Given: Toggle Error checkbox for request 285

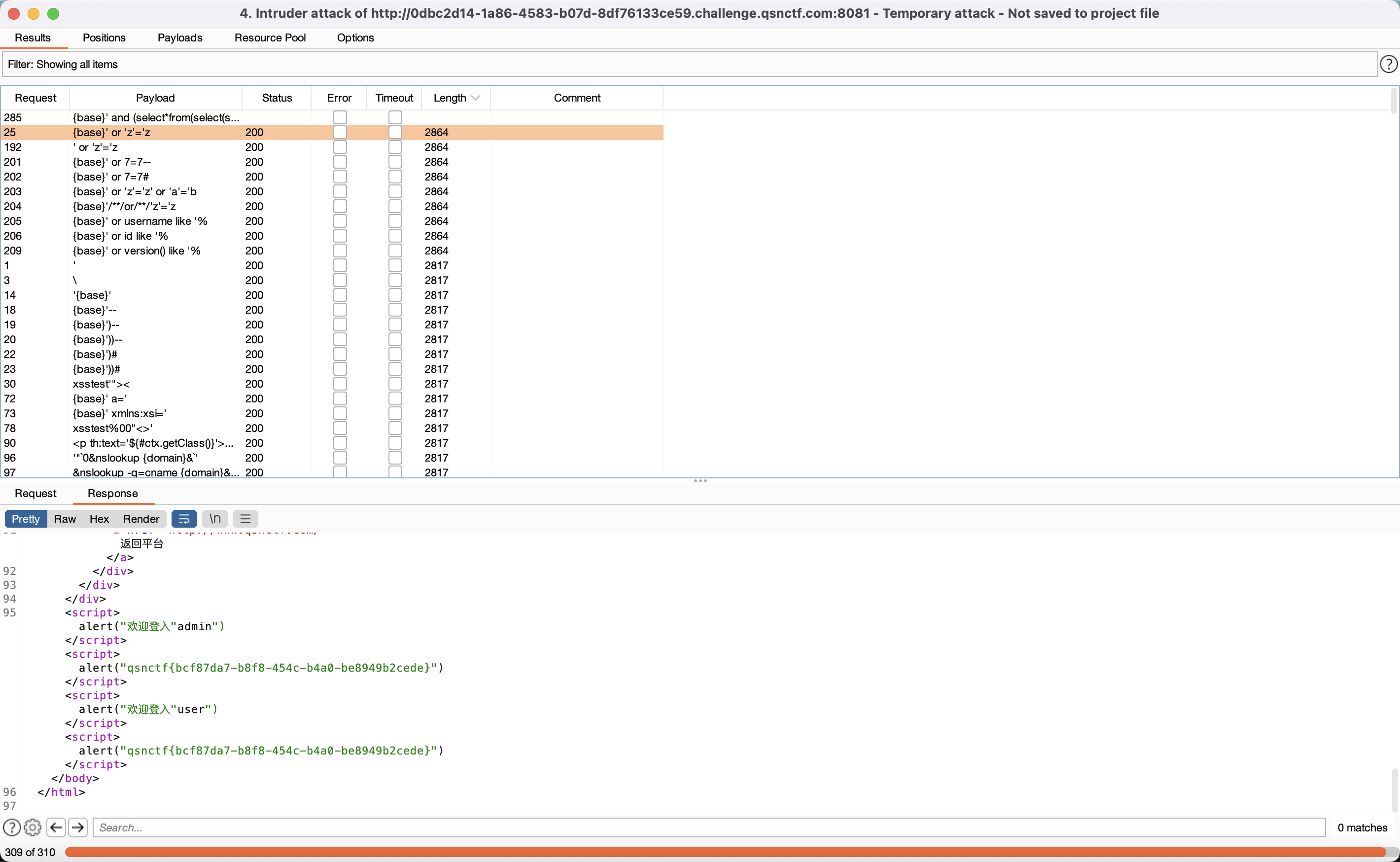Looking at the screenshot, I should 340,117.
